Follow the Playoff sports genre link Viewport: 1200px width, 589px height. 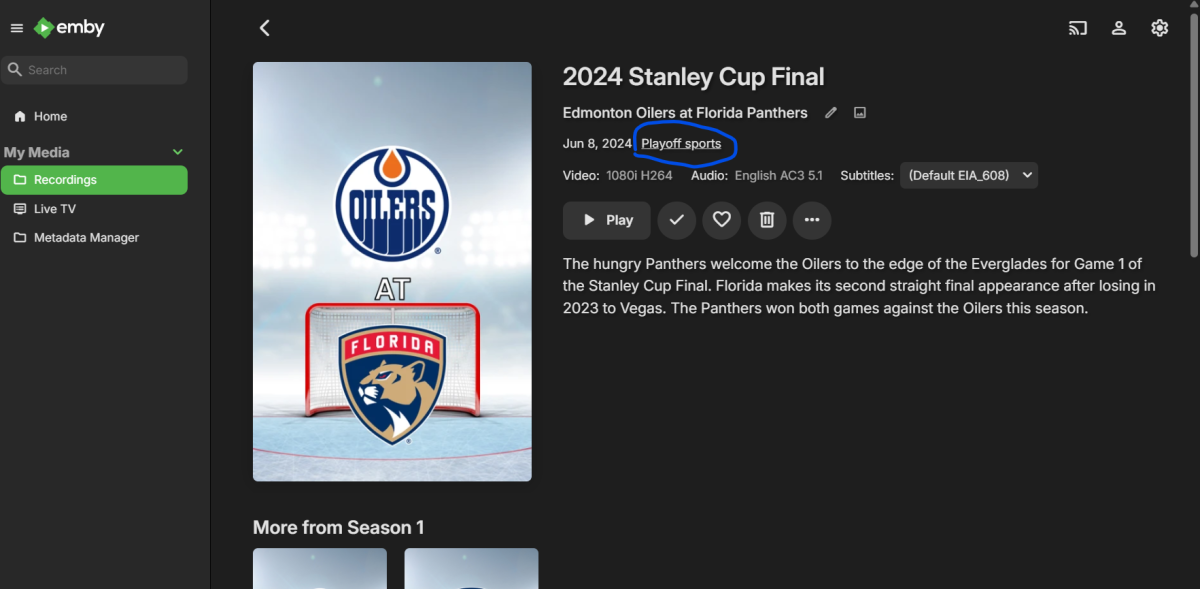click(x=681, y=144)
